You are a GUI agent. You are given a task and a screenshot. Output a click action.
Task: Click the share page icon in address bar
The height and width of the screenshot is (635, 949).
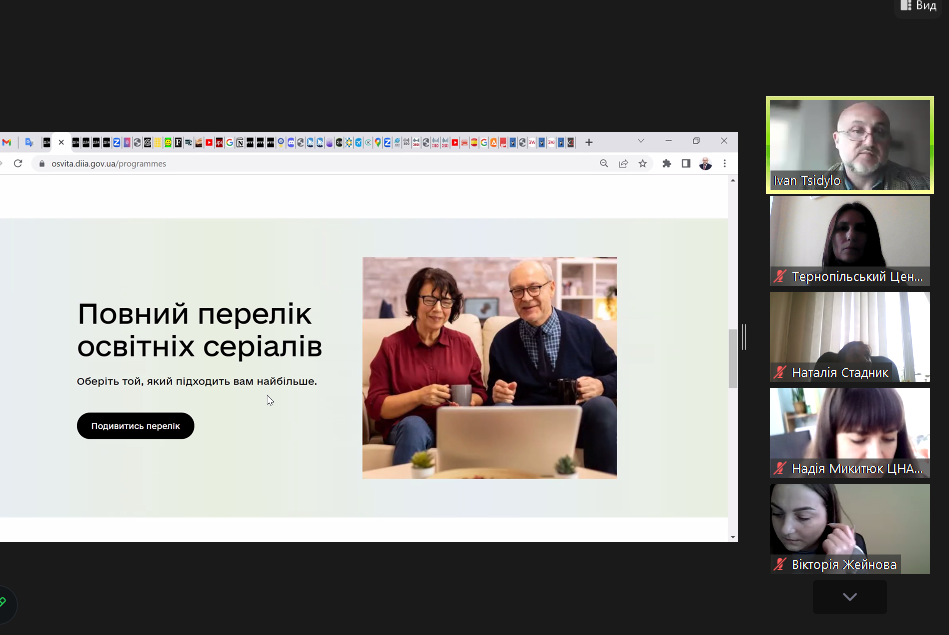[x=623, y=163]
